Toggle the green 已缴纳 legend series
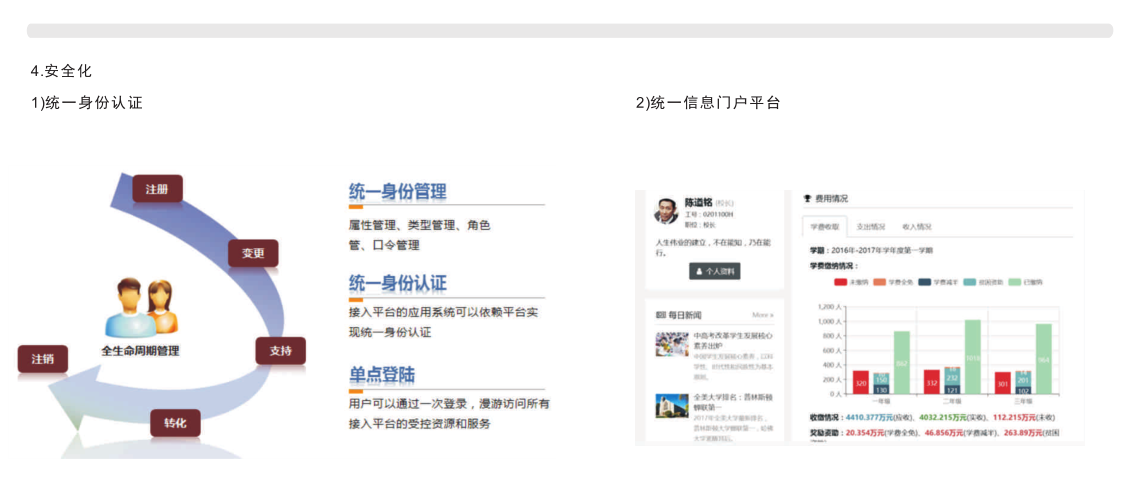Image resolution: width=1121 pixels, height=495 pixels. (1013, 282)
